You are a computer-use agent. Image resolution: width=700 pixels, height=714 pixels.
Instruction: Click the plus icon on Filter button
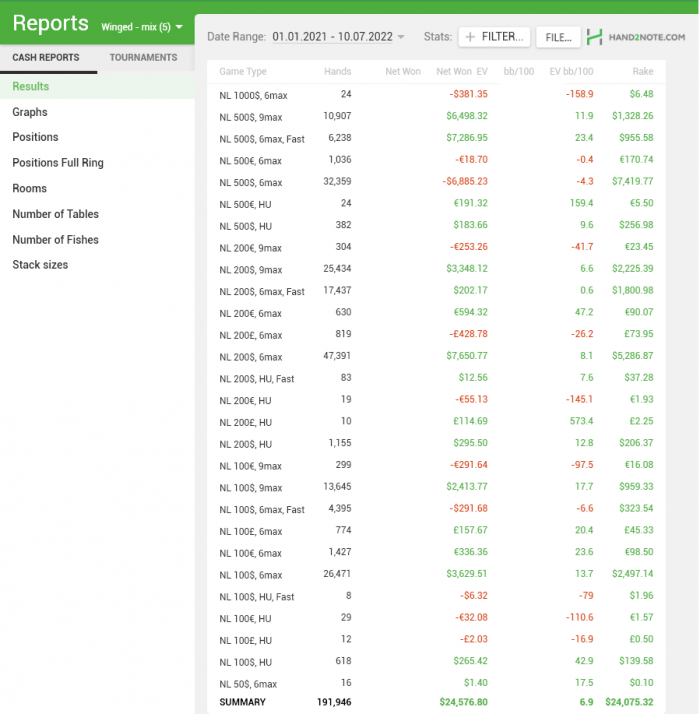pos(470,37)
